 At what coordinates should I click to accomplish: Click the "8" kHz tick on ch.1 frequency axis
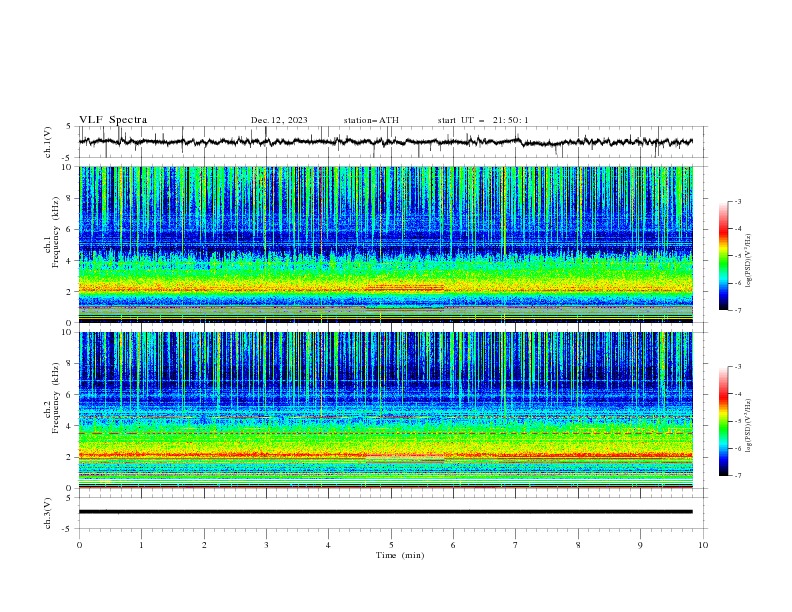tap(70, 198)
